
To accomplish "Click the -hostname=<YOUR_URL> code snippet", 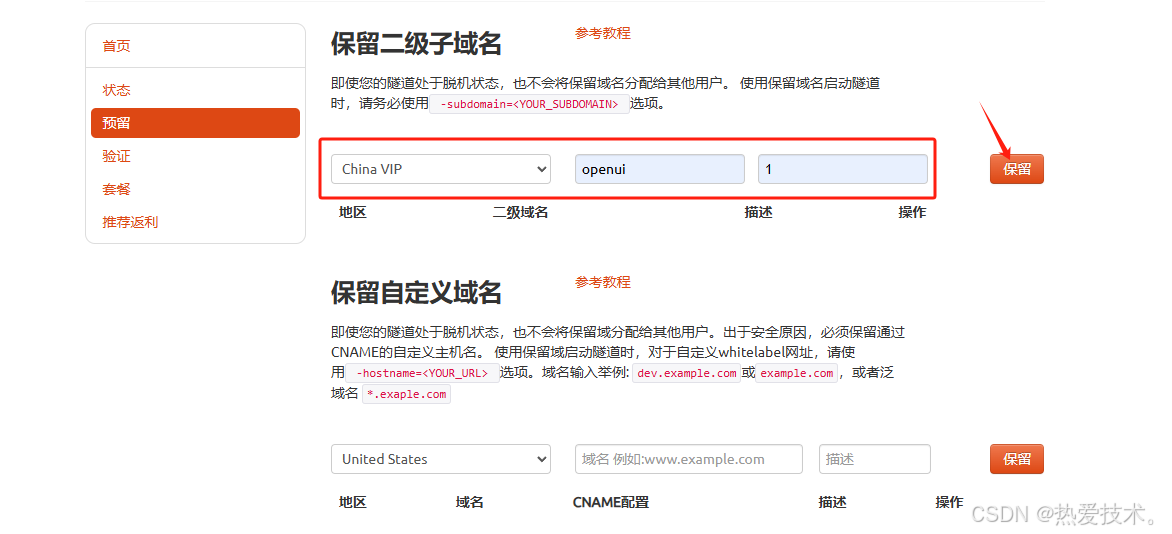I will (x=422, y=373).
